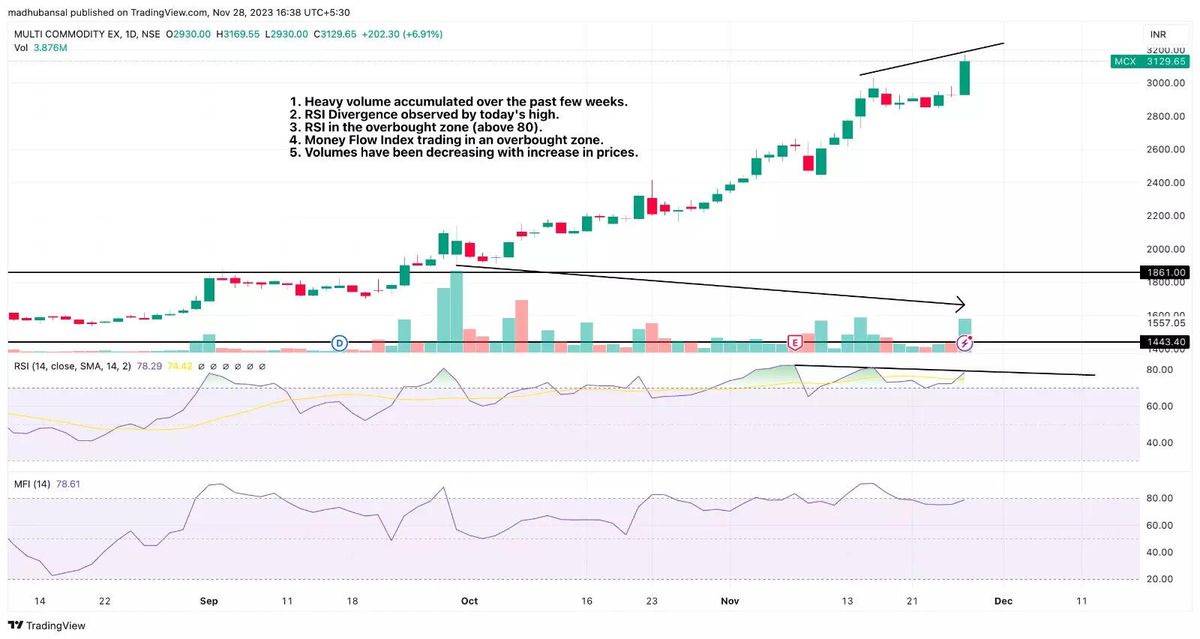Click the lightning bolt event icon

point(965,342)
